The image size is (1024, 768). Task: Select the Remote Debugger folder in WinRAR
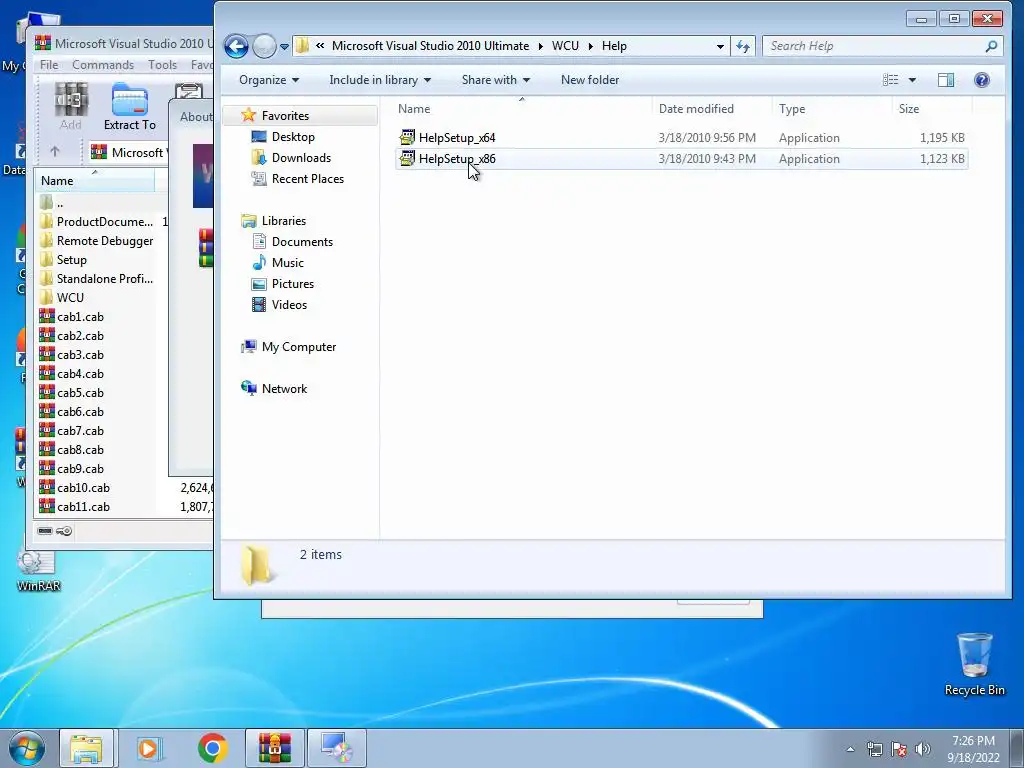pos(96,241)
